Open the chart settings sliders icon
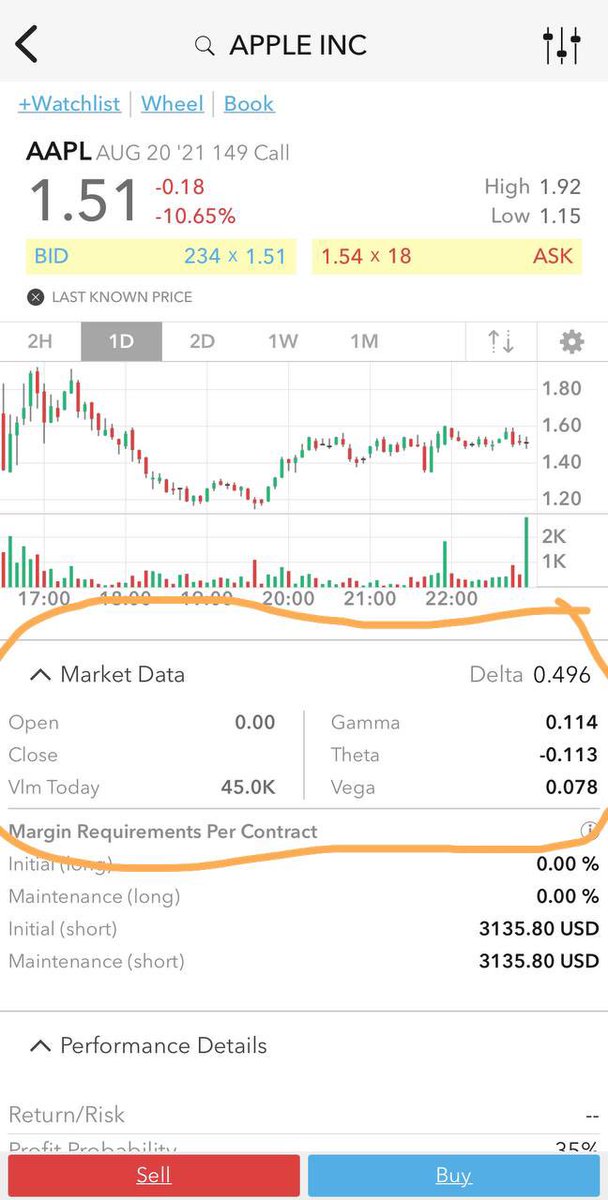Viewport: 608px width, 1200px height. [x=562, y=45]
